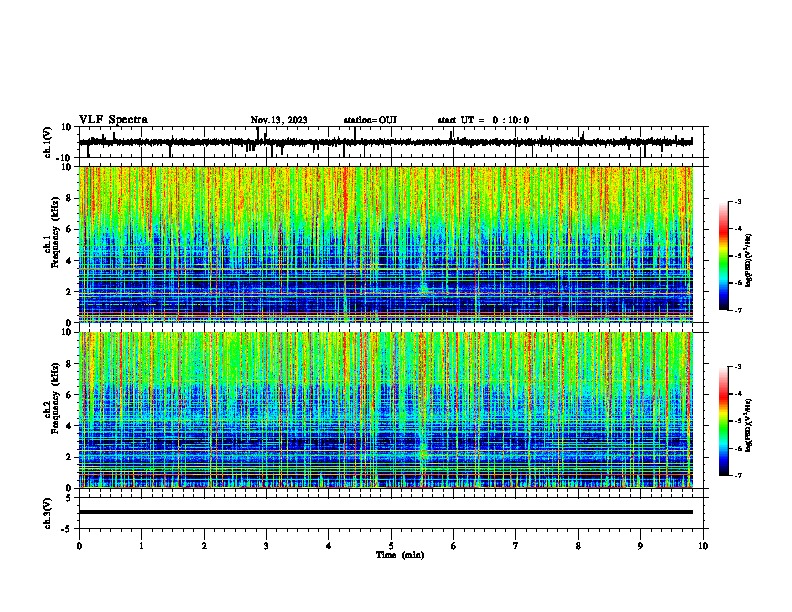Click the ch.1 voltage waveform trace

(385, 142)
